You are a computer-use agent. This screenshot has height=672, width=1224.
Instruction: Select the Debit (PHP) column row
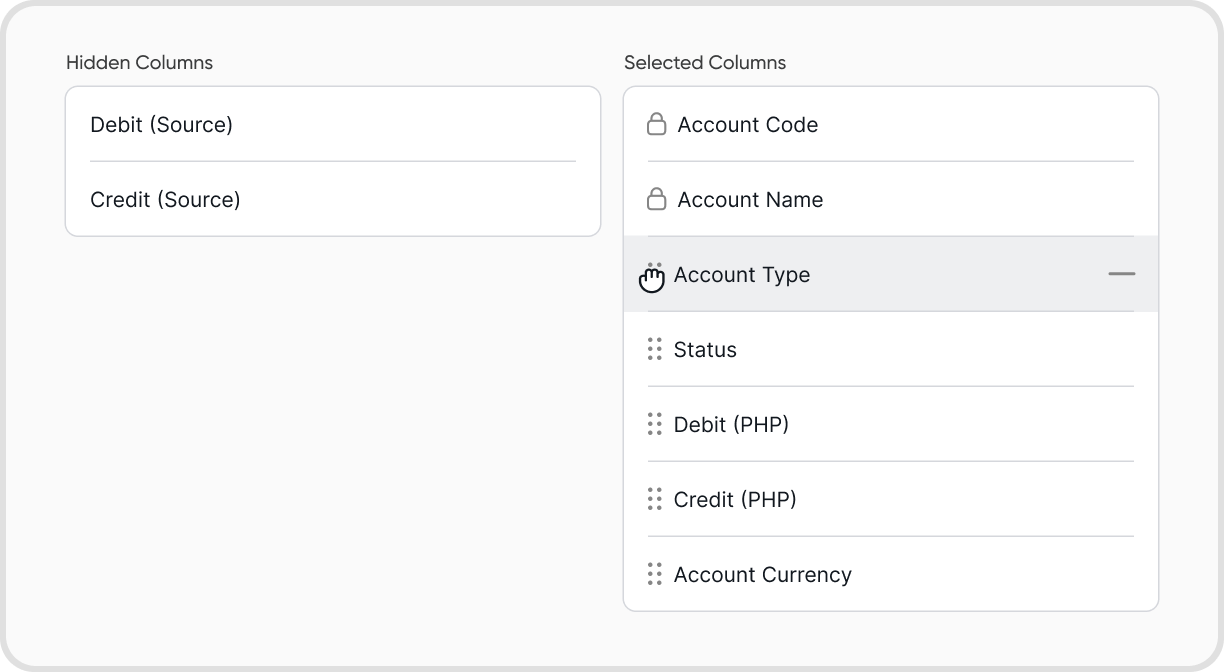coord(731,425)
